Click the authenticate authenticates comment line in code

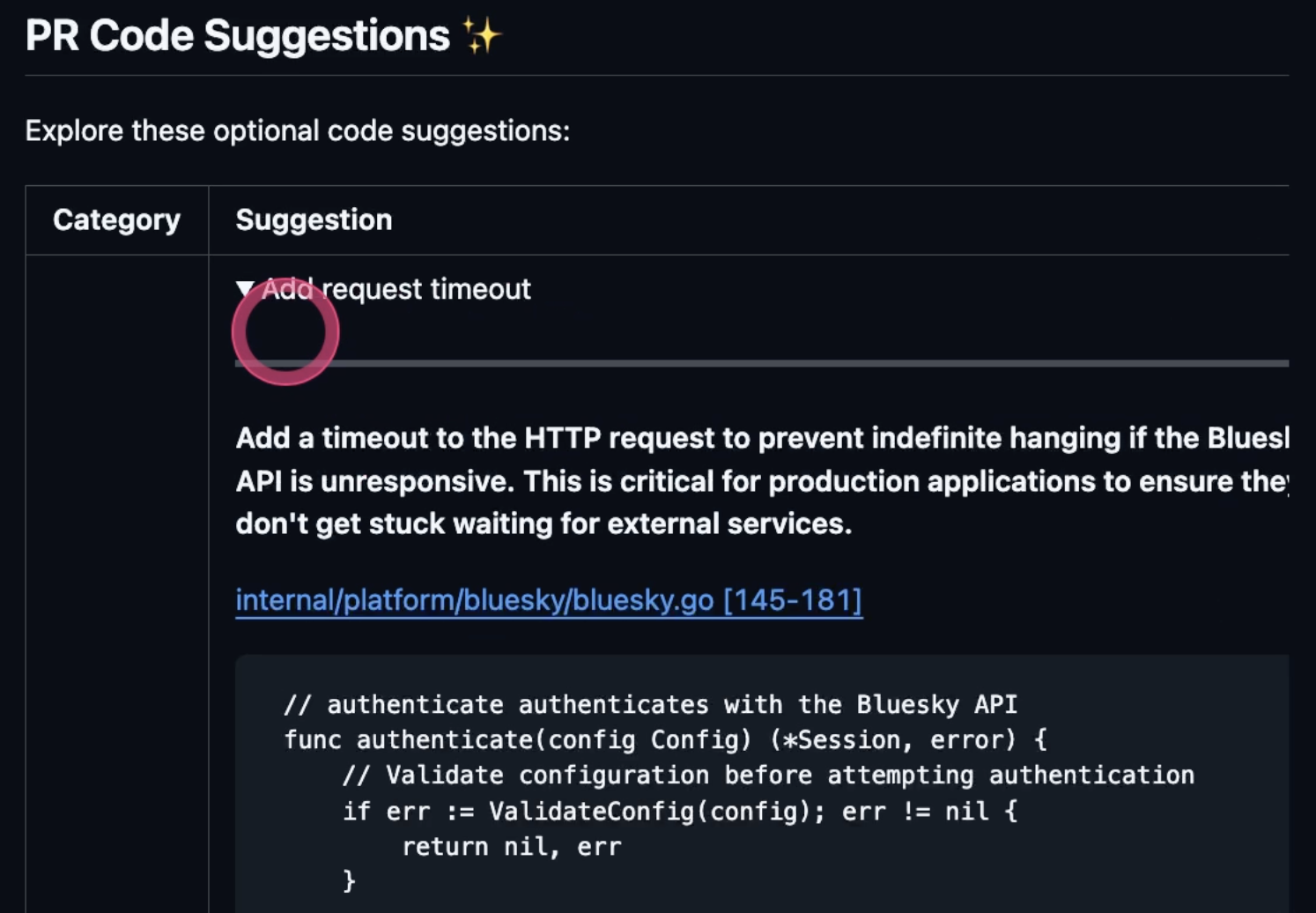(650, 704)
